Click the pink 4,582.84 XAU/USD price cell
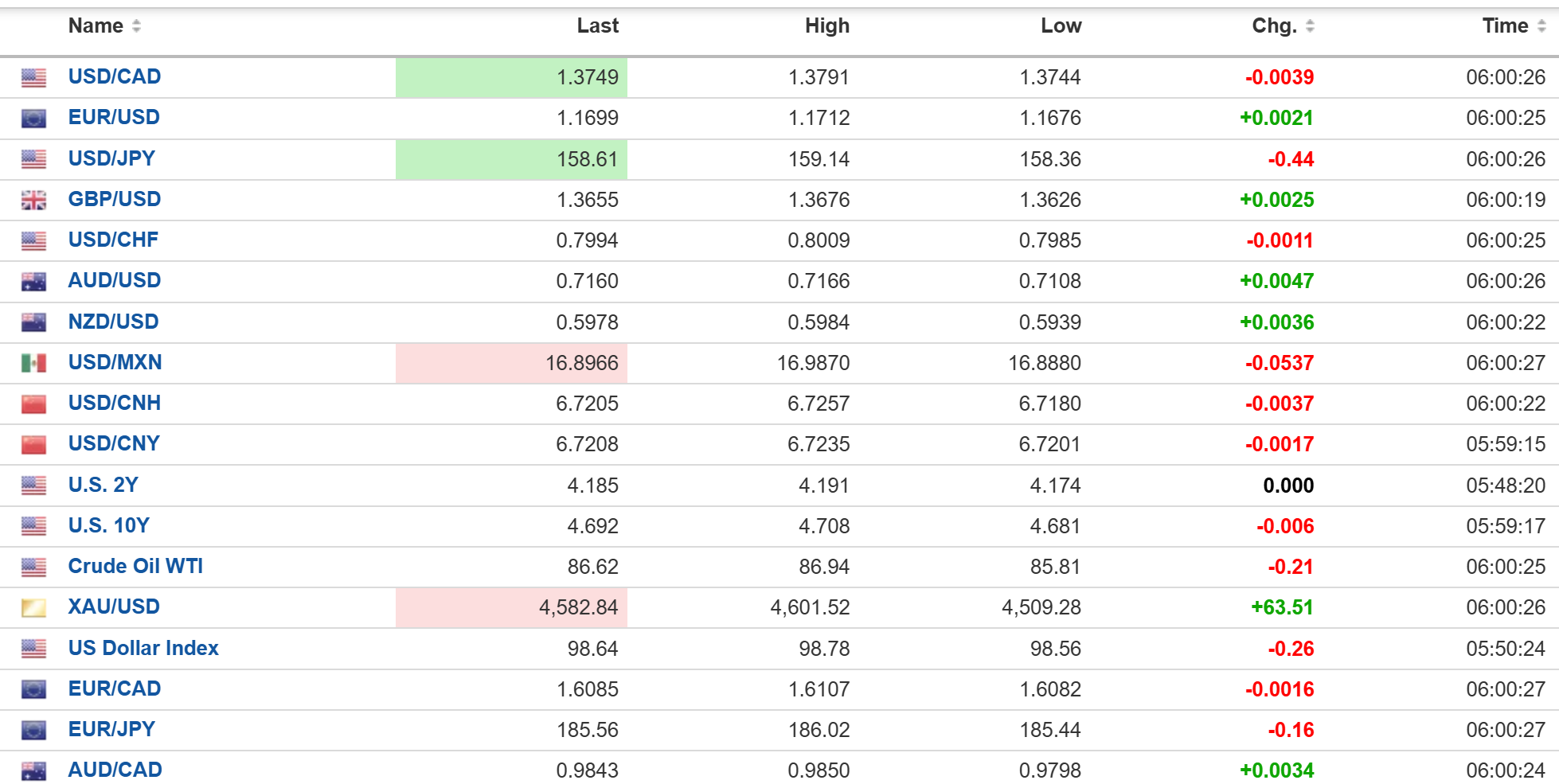The image size is (1559, 784). 511,607
